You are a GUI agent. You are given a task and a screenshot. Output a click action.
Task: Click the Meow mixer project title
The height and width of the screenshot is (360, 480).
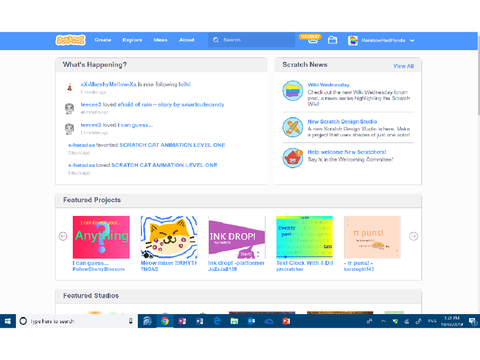click(x=169, y=263)
